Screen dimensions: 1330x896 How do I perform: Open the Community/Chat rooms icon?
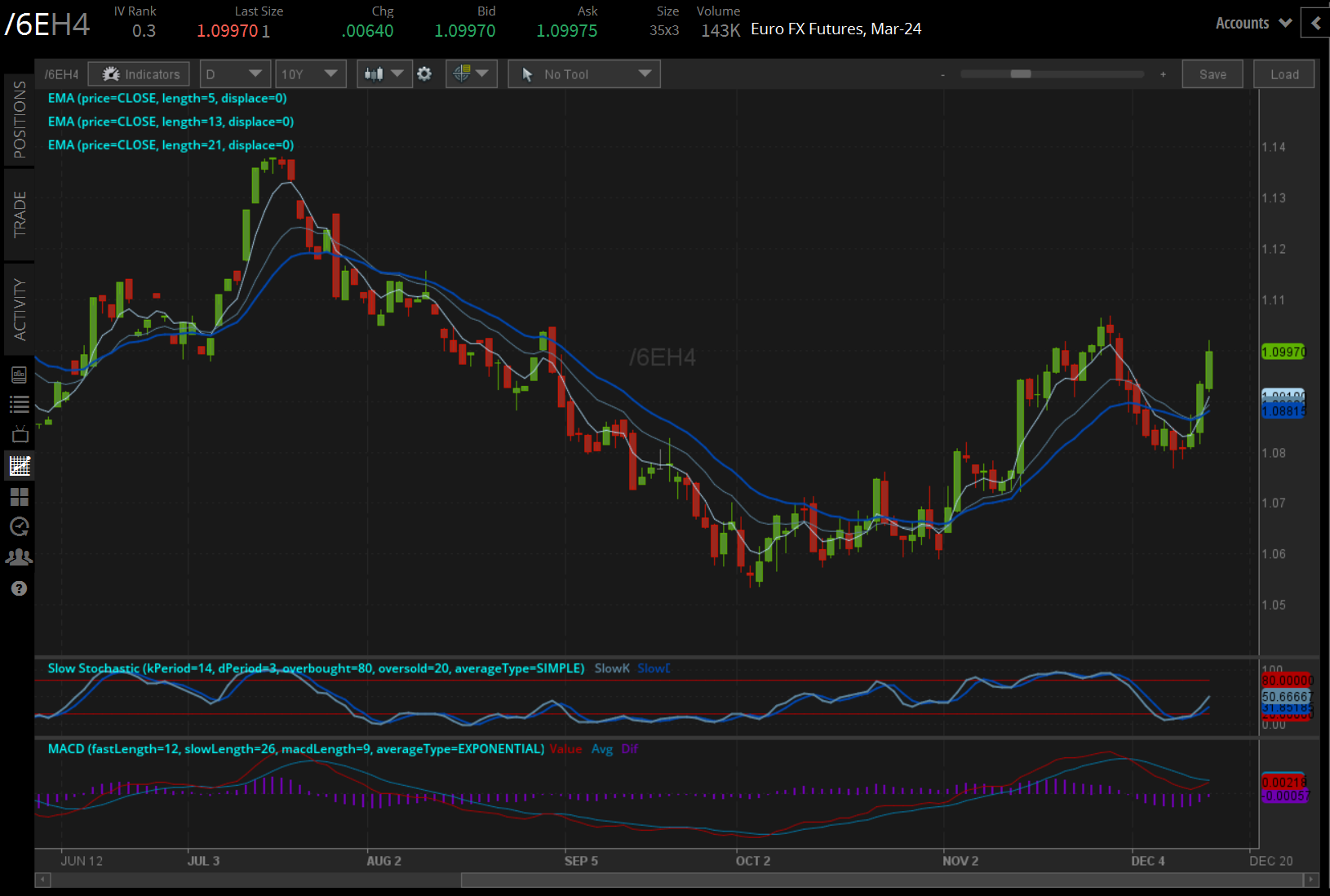tap(20, 557)
